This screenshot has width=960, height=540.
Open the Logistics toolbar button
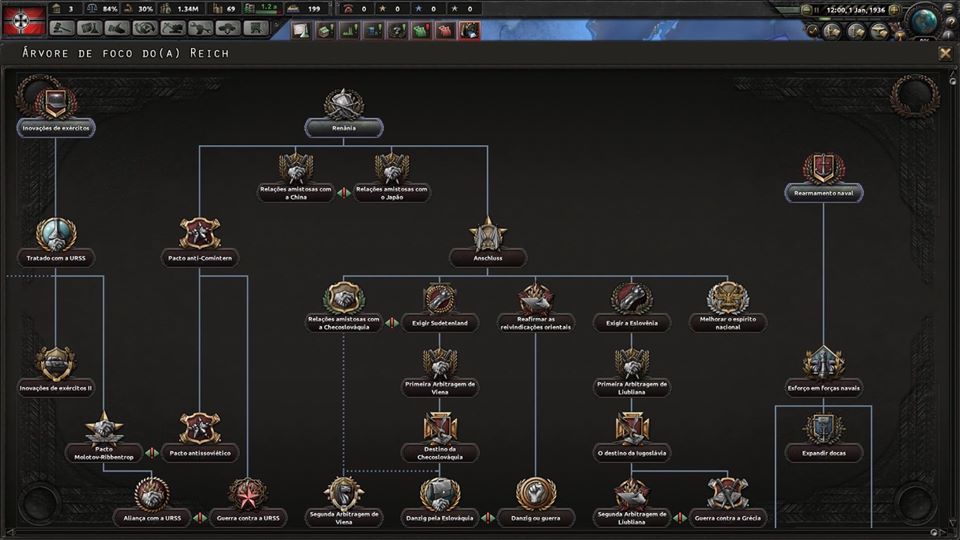point(256,28)
